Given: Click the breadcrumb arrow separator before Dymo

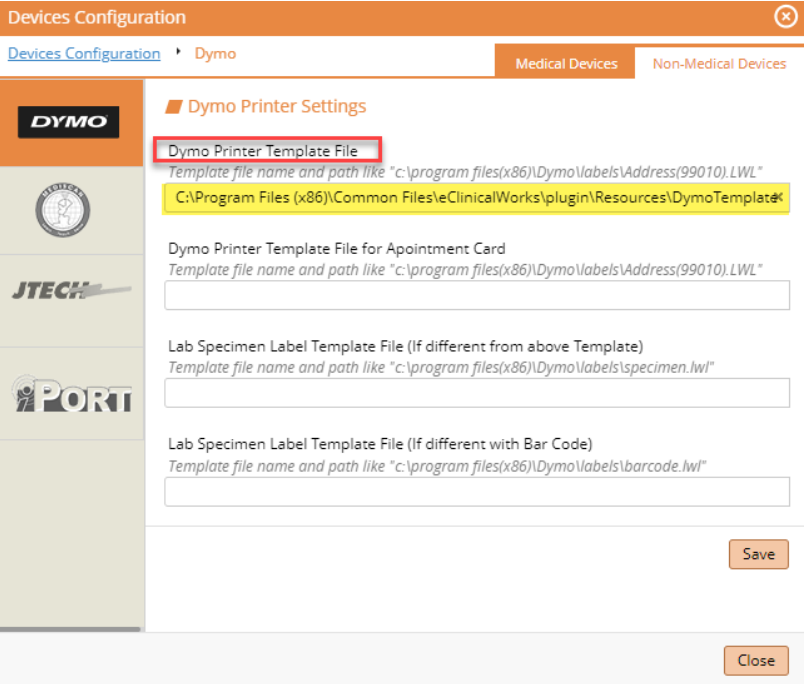Looking at the screenshot, I should 177,52.
